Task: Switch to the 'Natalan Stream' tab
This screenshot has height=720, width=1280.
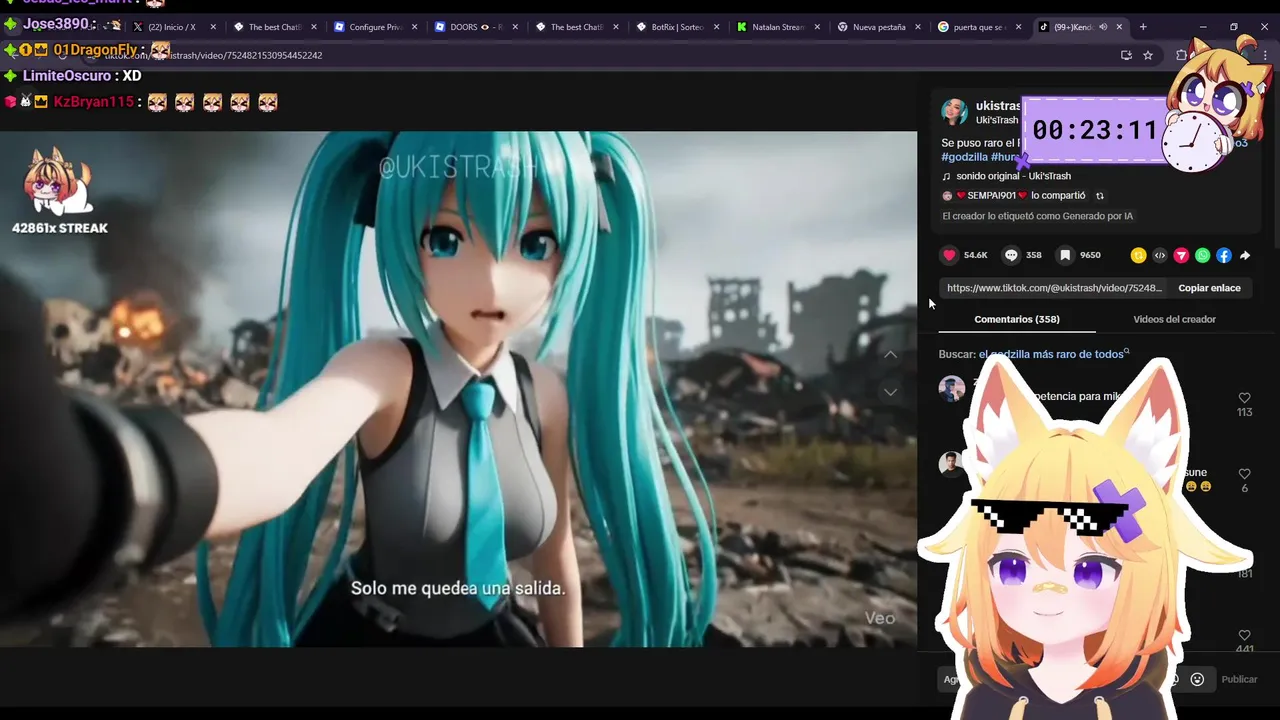Action: pyautogui.click(x=778, y=27)
